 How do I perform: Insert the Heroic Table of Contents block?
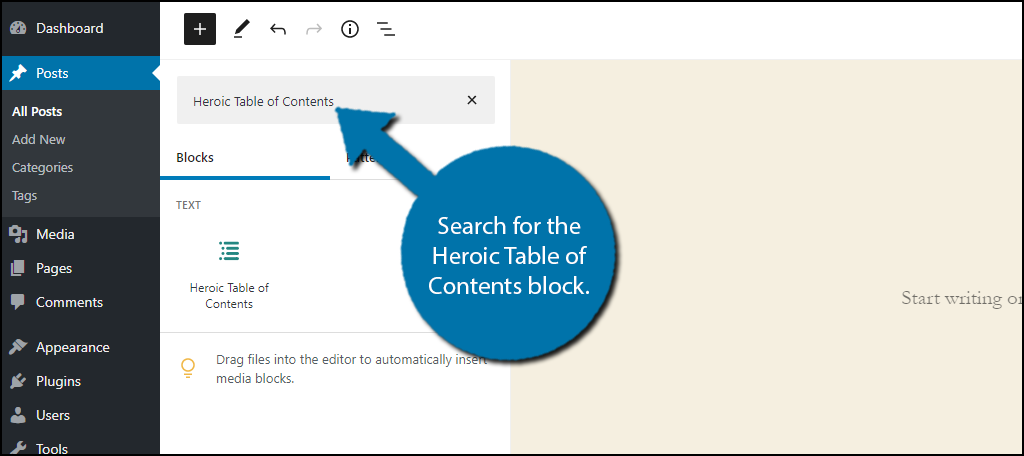[x=229, y=274]
